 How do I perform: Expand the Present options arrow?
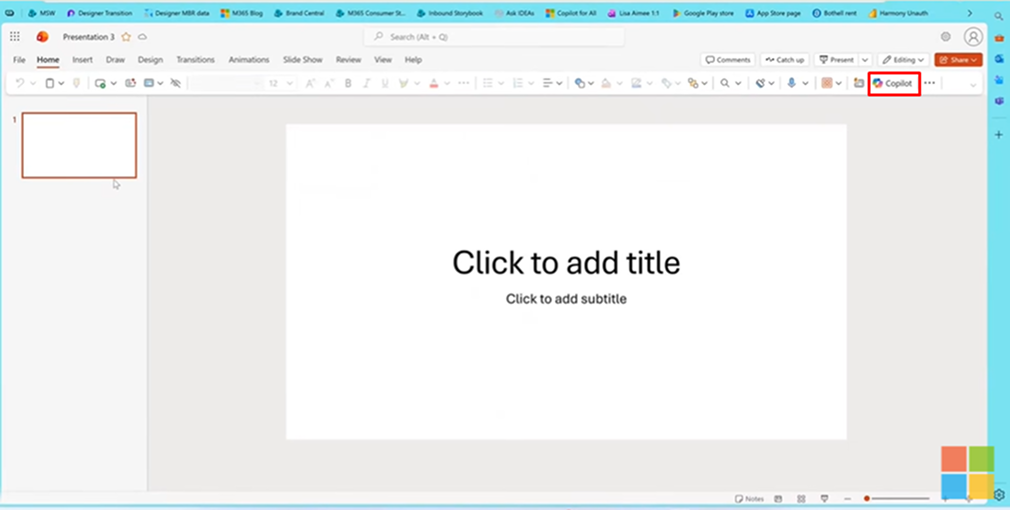tap(865, 60)
